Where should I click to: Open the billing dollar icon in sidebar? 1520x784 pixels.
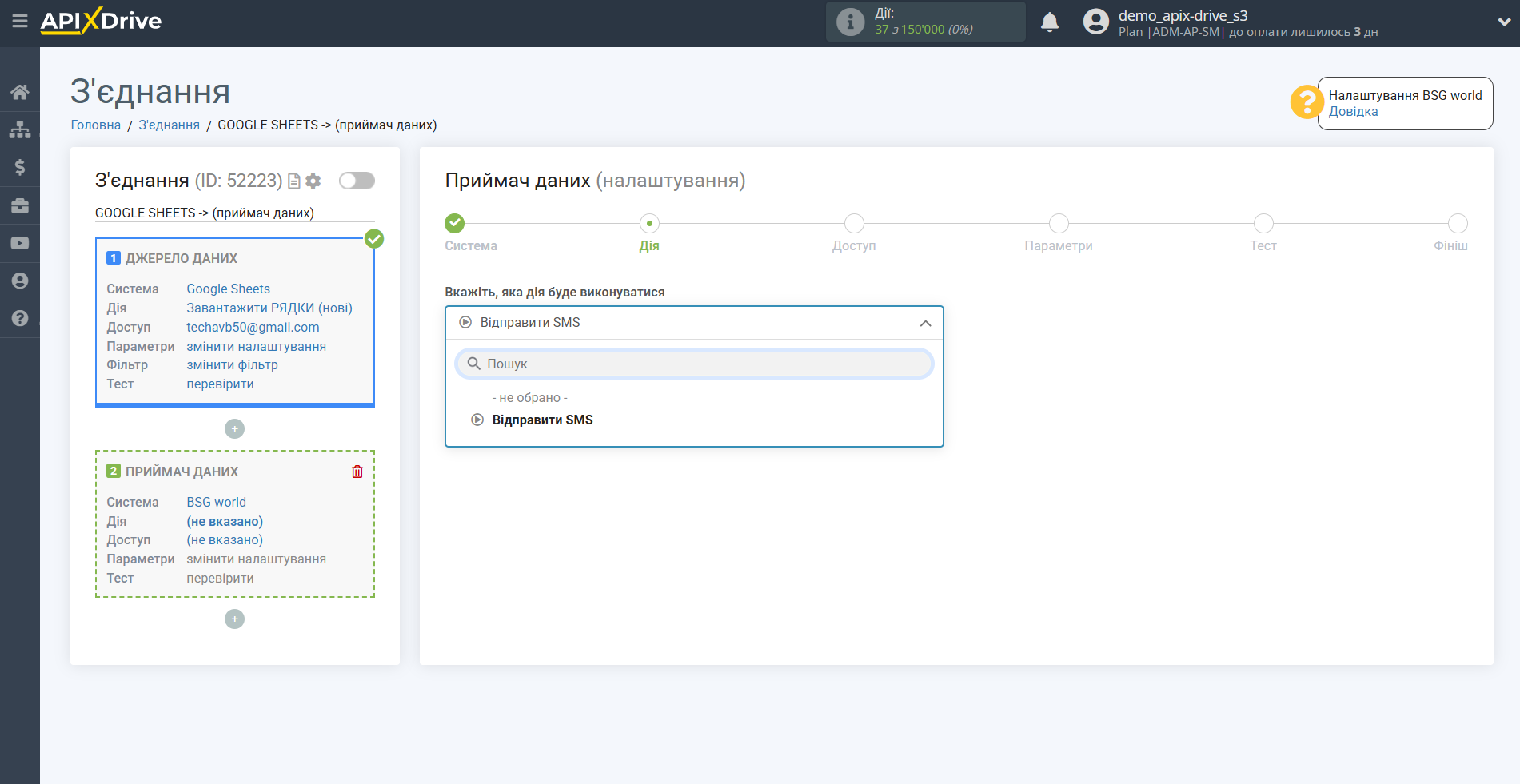pos(20,167)
